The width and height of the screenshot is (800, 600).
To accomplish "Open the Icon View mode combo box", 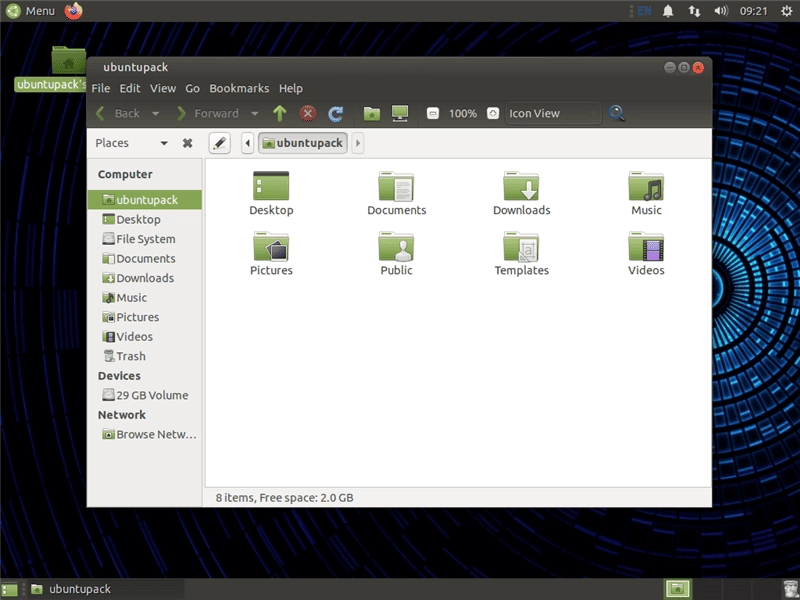I will pos(554,113).
